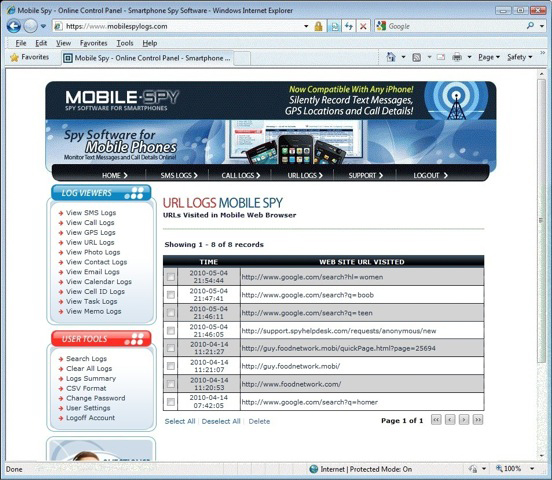
Task: Open View GPS Logs link
Action: 90,232
